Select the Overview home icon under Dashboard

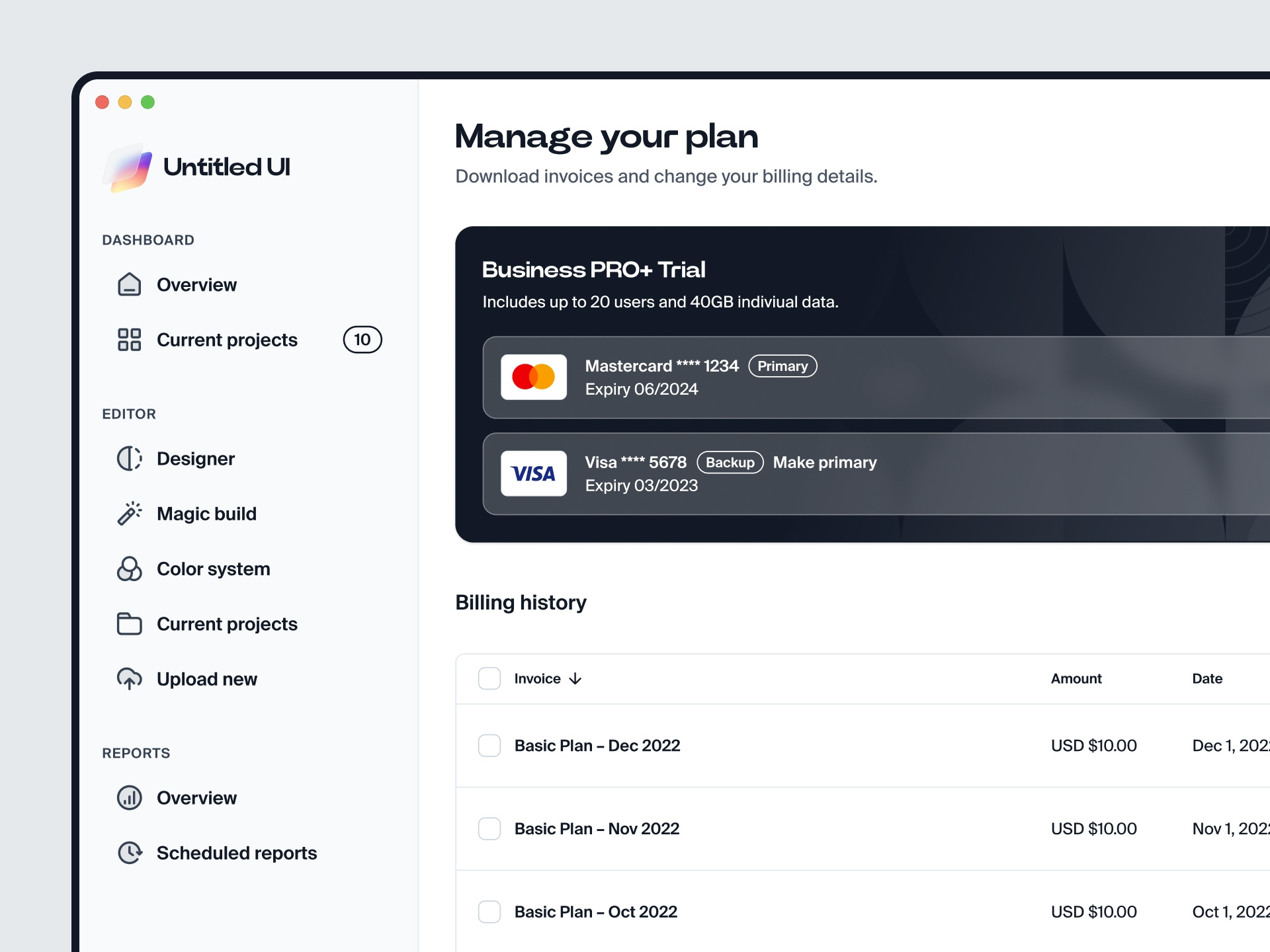click(x=129, y=284)
